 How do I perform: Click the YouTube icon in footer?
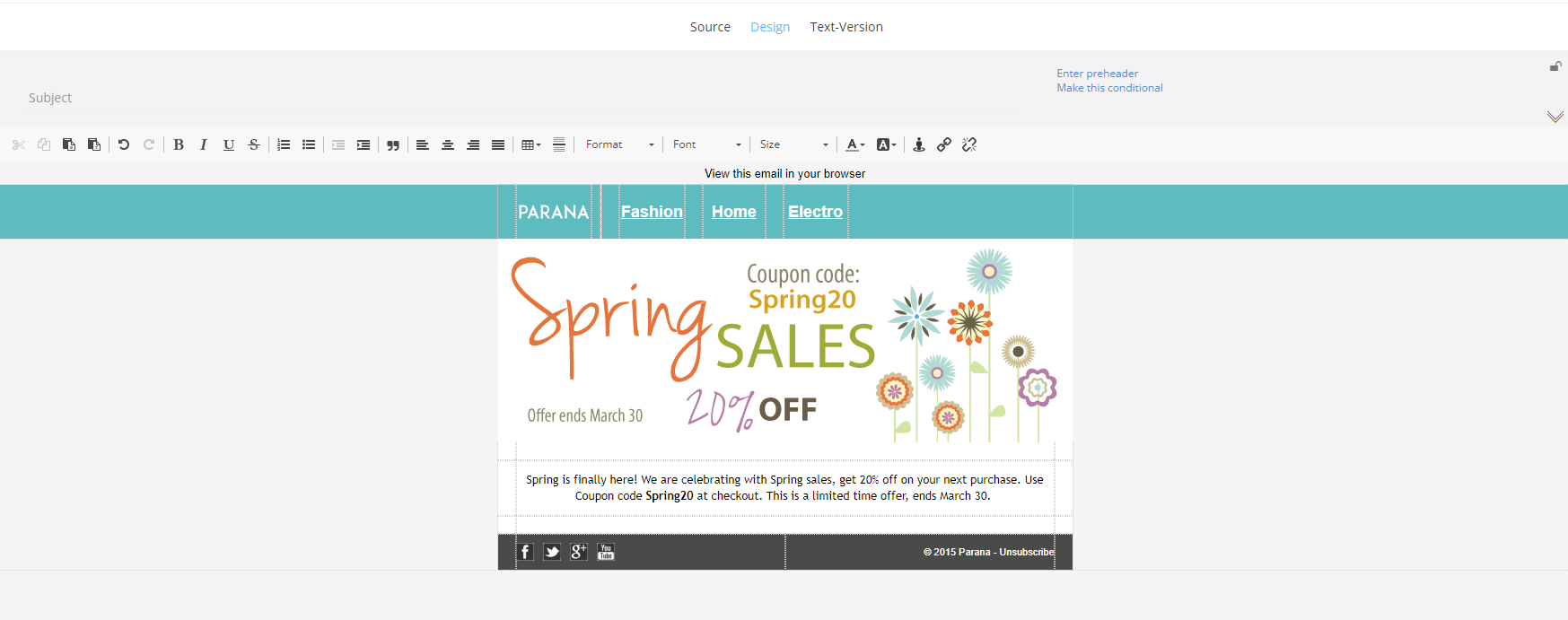coord(606,552)
